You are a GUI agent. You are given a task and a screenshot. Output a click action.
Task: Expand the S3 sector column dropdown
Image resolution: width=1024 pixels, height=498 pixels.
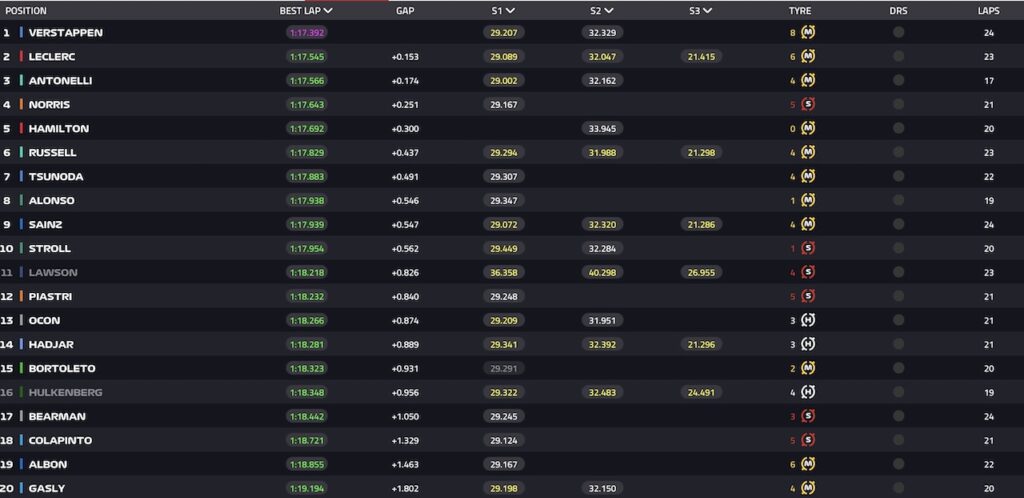point(707,11)
